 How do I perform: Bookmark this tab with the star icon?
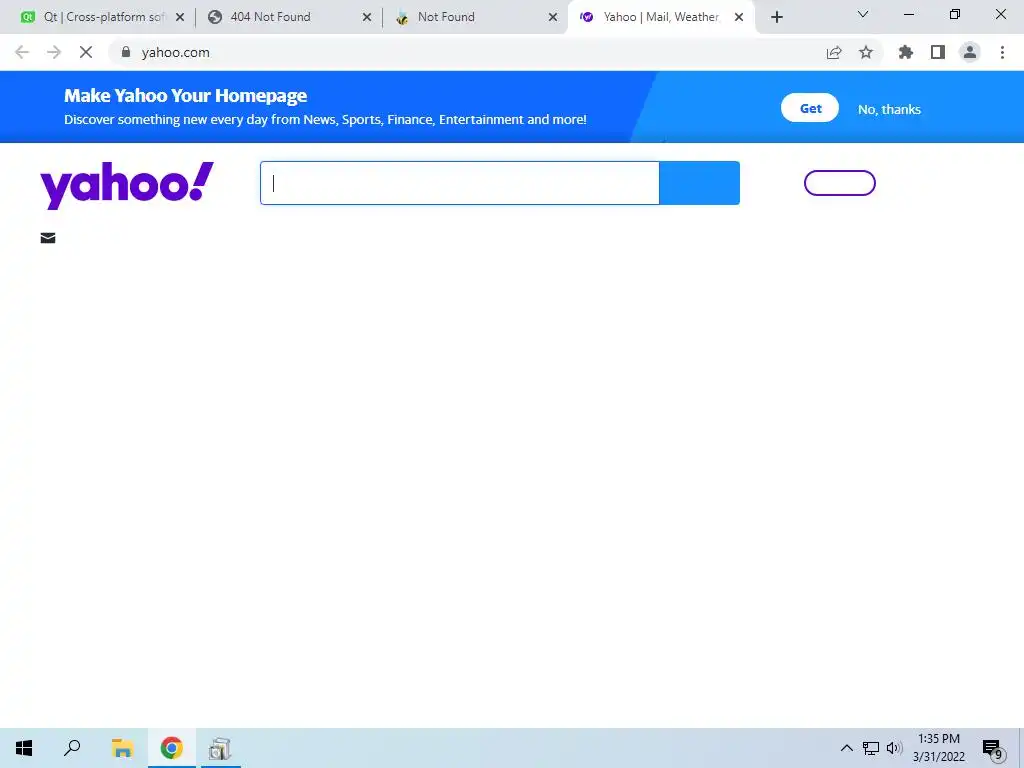[x=866, y=52]
